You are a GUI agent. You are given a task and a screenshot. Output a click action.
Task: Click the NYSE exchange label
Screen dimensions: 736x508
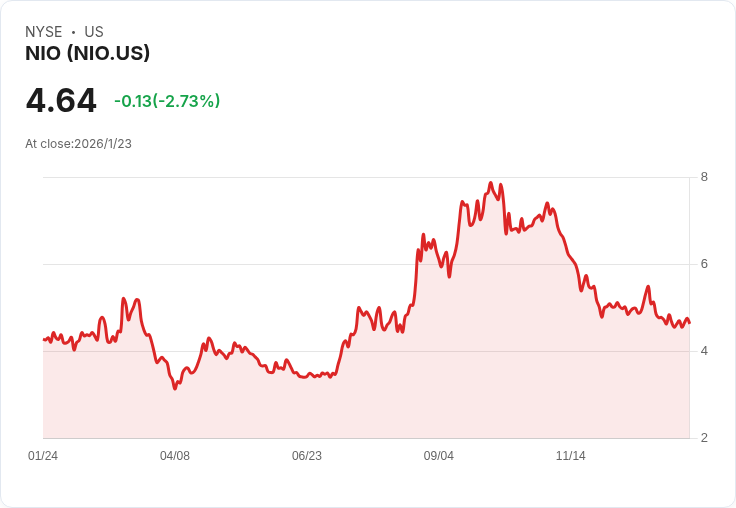[44, 32]
